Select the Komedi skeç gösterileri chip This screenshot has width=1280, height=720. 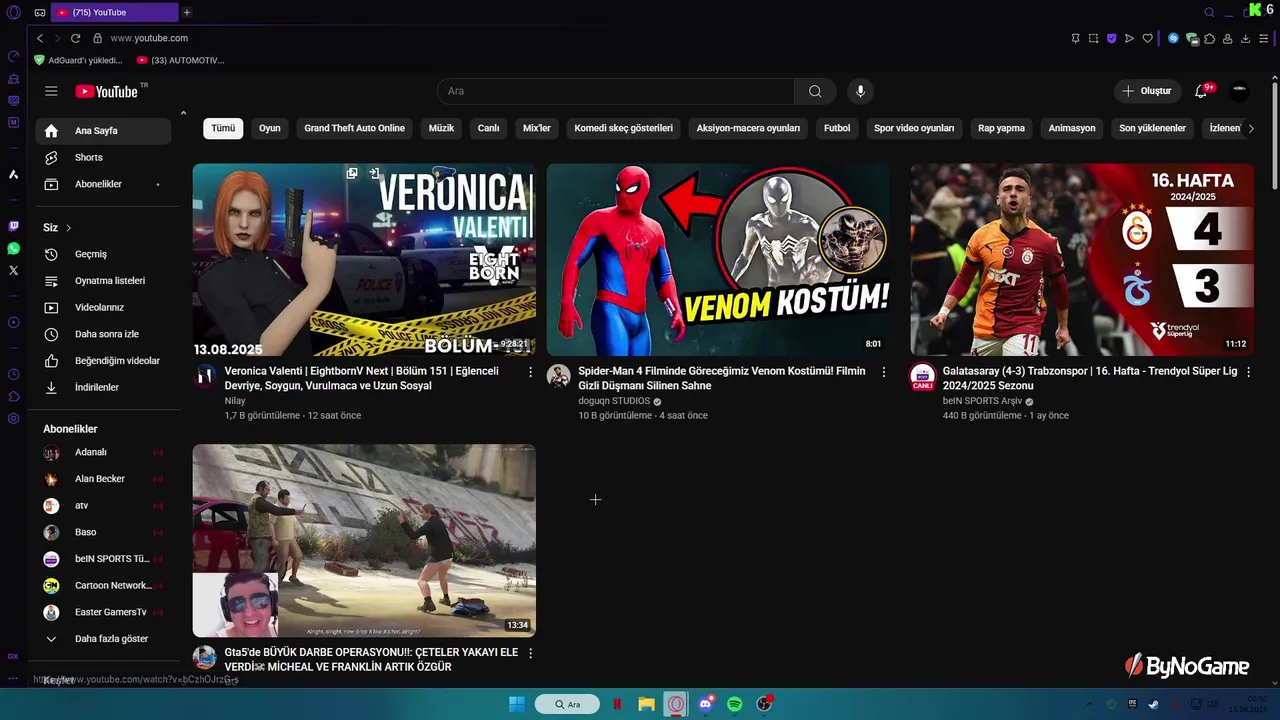pos(624,128)
